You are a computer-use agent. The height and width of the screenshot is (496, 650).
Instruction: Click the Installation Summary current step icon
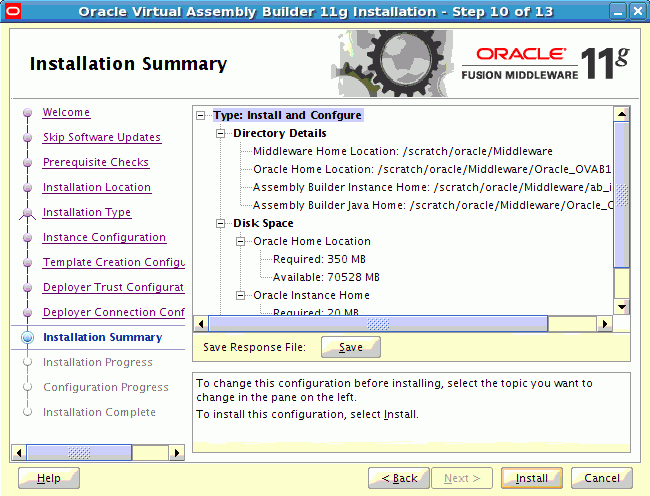click(28, 337)
